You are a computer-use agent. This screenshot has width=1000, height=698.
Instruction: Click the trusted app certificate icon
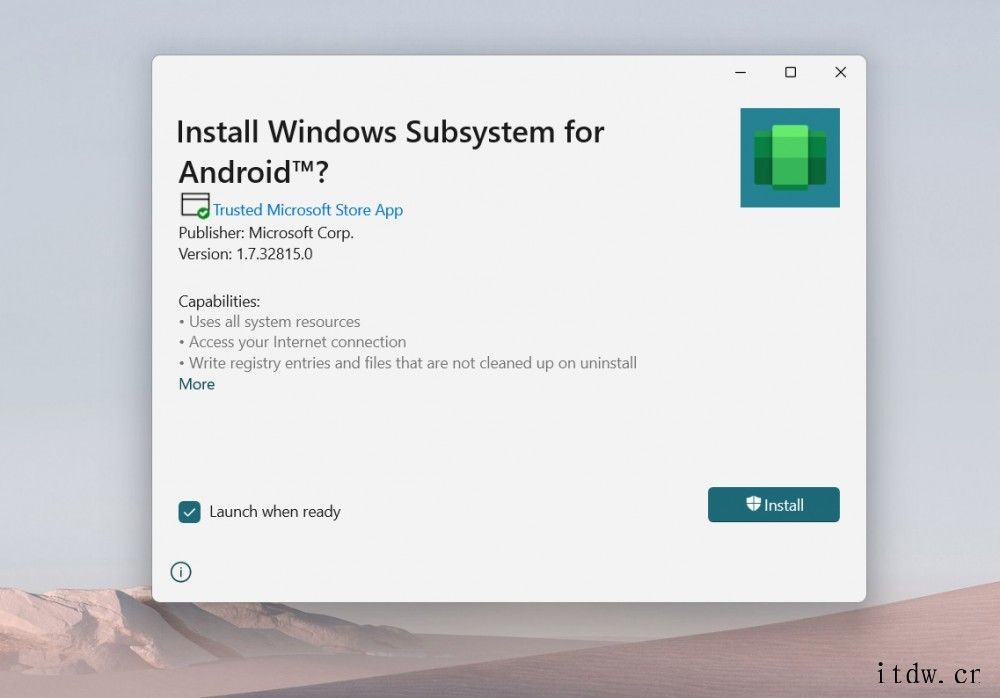[x=195, y=206]
